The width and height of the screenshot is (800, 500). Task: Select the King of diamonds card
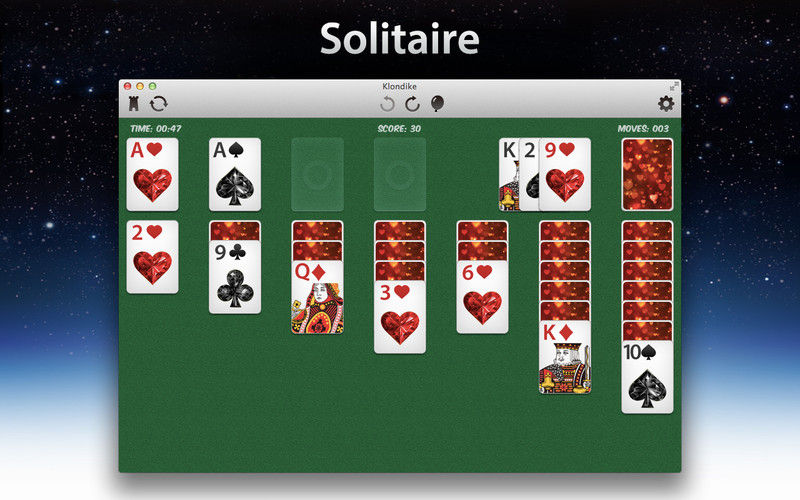coord(565,357)
